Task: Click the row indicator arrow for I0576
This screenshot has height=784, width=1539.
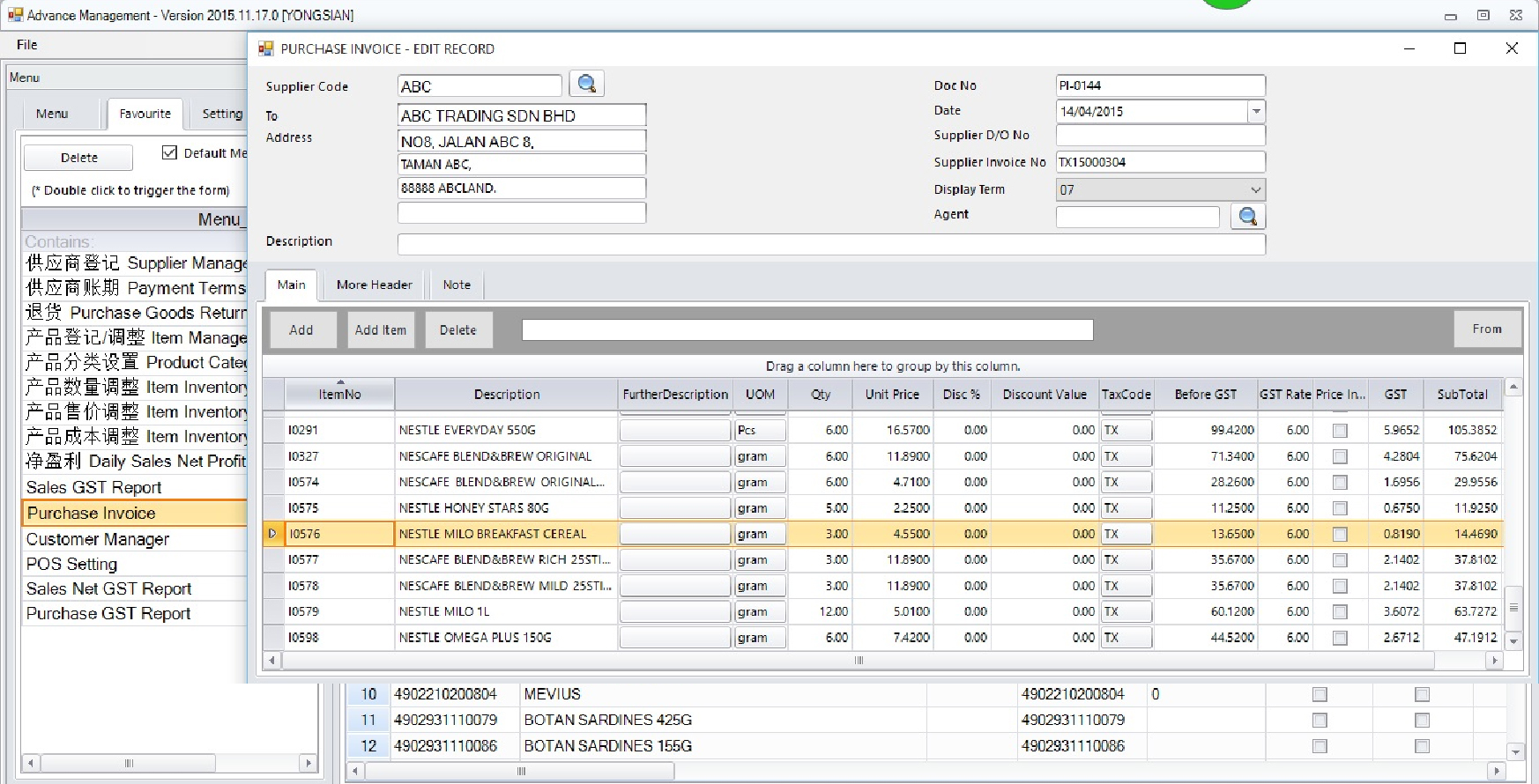Action: pyautogui.click(x=272, y=534)
